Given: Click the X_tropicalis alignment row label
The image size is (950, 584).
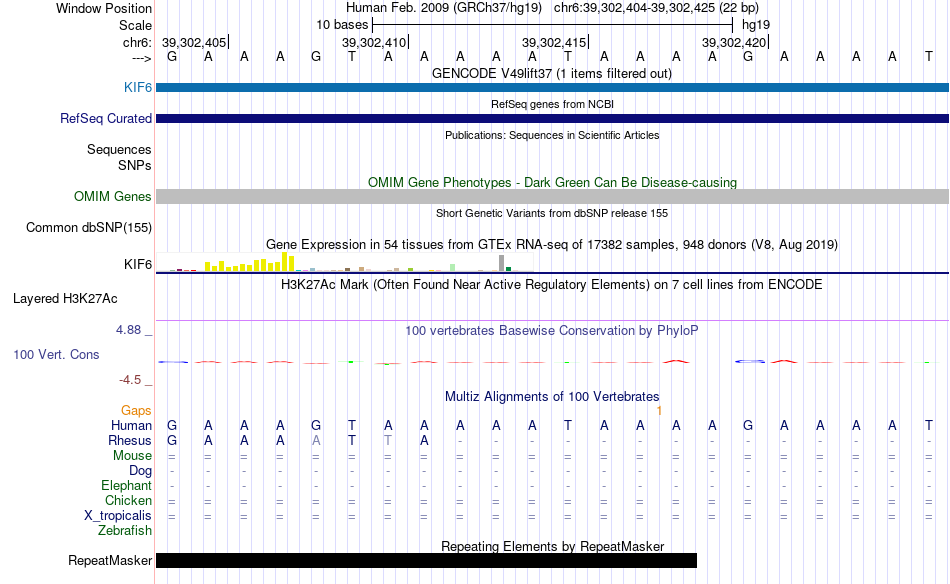Looking at the screenshot, I should (118, 516).
